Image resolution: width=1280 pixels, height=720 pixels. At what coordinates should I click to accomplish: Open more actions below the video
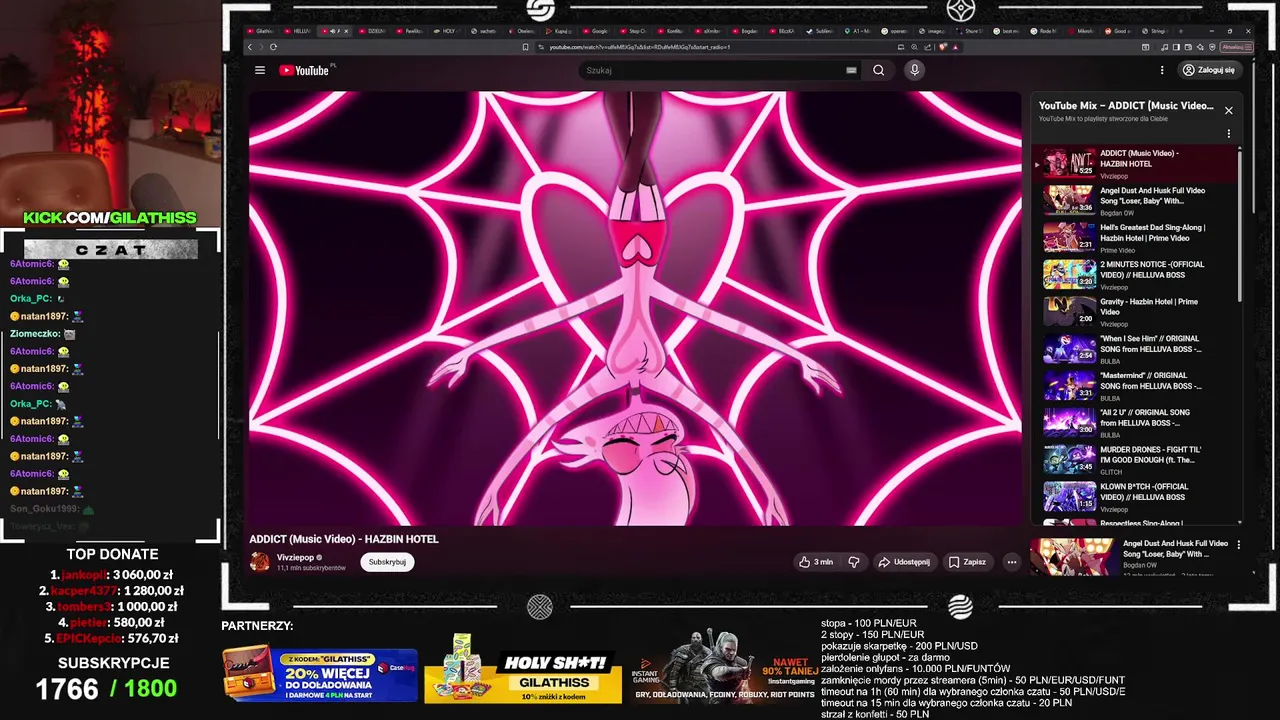[x=1011, y=562]
